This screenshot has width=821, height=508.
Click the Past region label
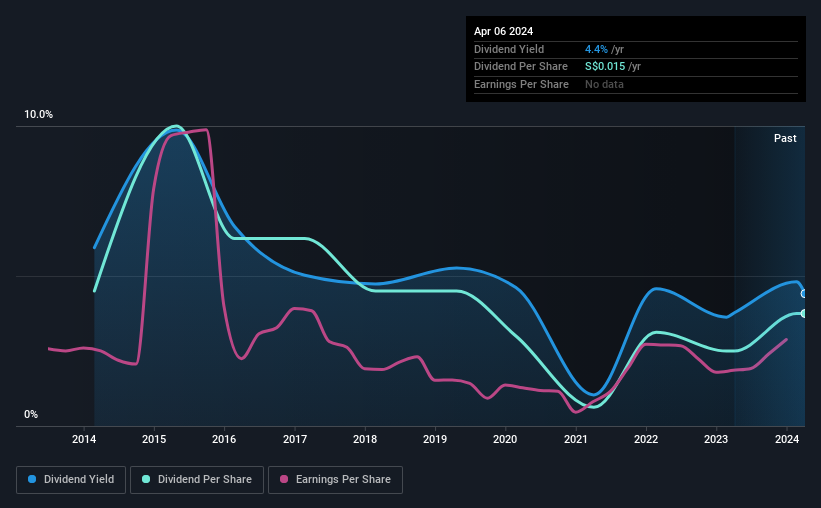point(785,138)
